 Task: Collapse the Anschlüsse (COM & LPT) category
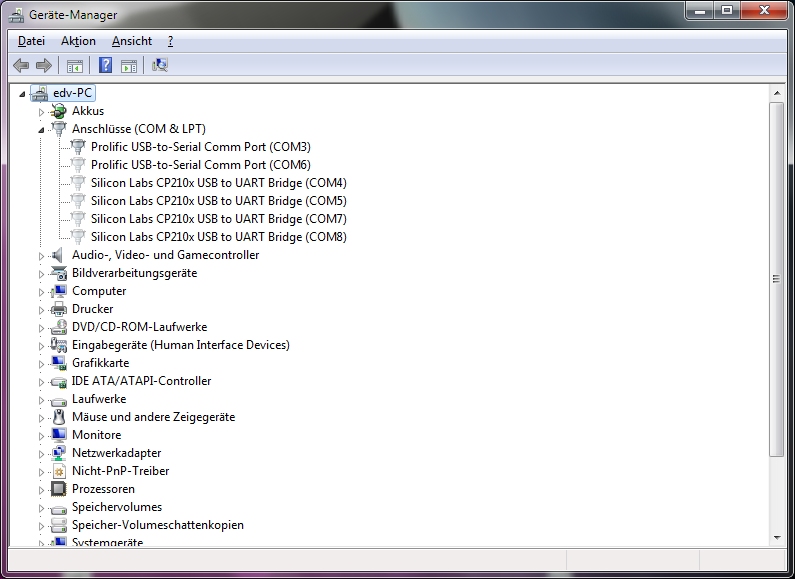(41, 130)
